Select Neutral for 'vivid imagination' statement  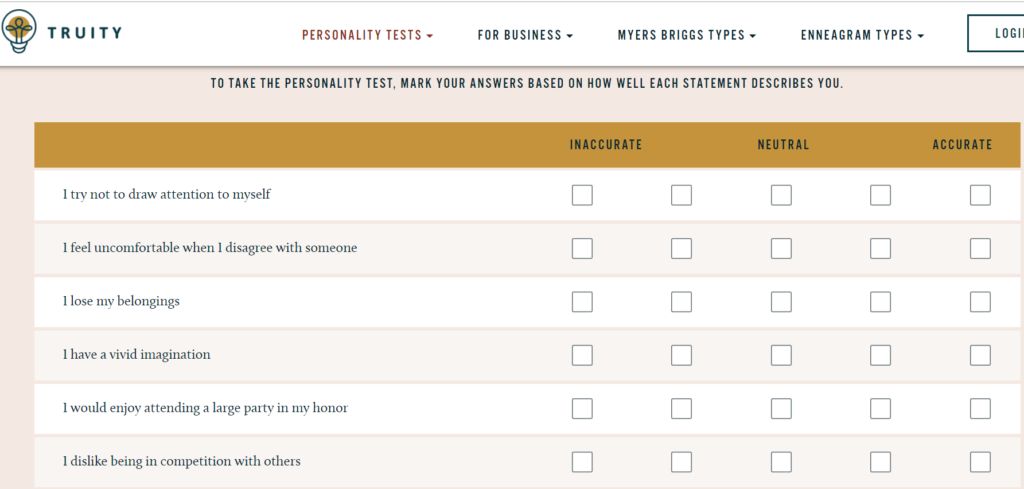(x=781, y=355)
